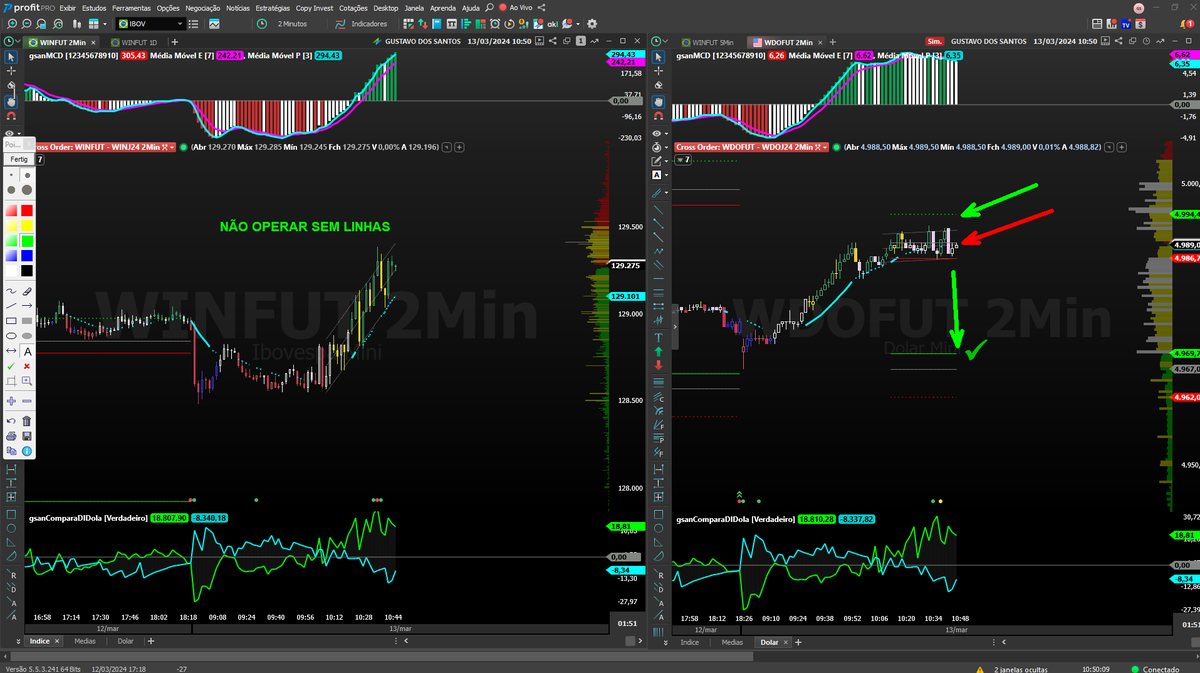
Task: Select the text 'A' tool in drawing palette
Action: point(27,351)
